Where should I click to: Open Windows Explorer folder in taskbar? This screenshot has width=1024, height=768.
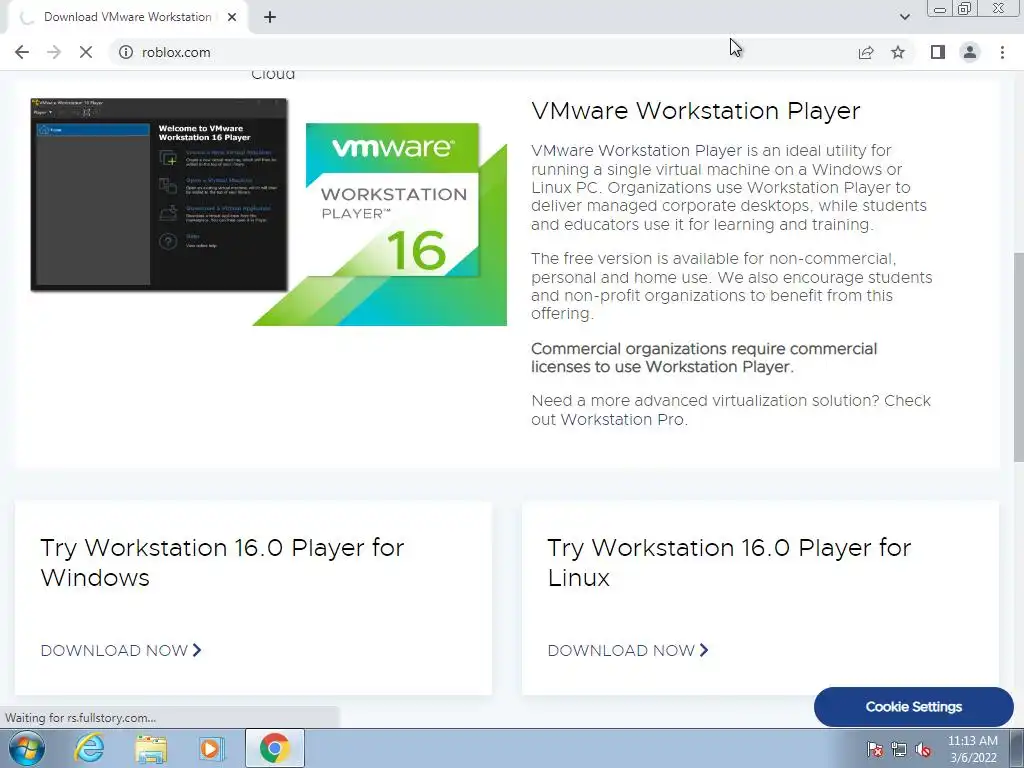[x=151, y=748]
